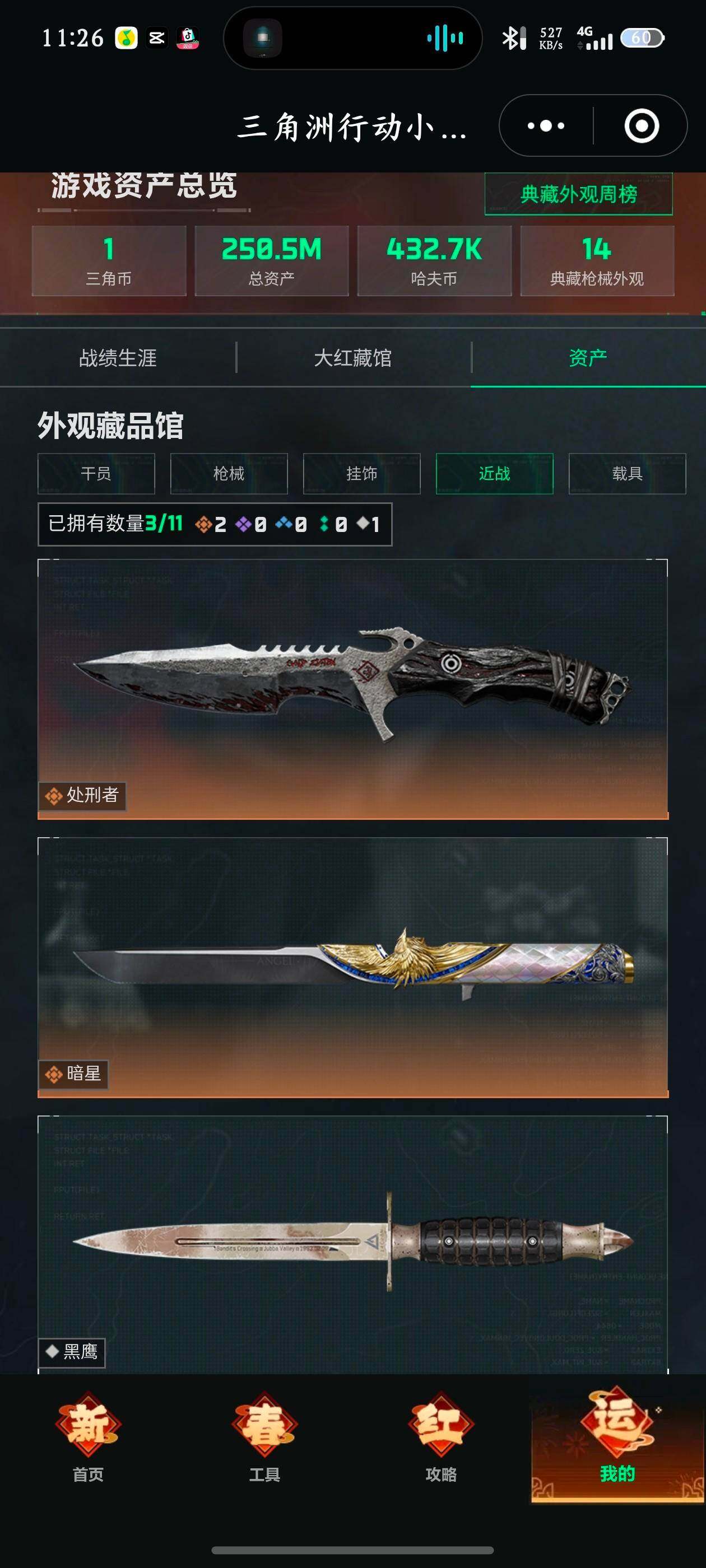Image resolution: width=706 pixels, height=1568 pixels.
Task: Switch to the 战绩生涯 tab
Action: point(118,357)
